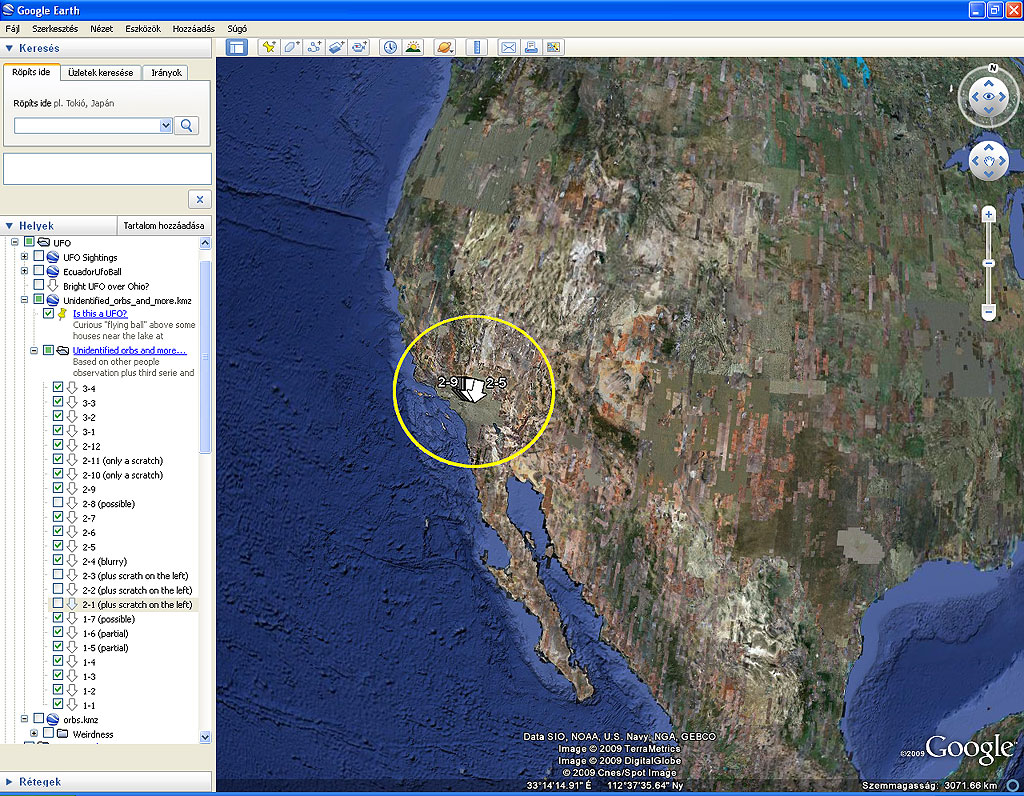Toggle the sidebar visibility button

pos(237,47)
